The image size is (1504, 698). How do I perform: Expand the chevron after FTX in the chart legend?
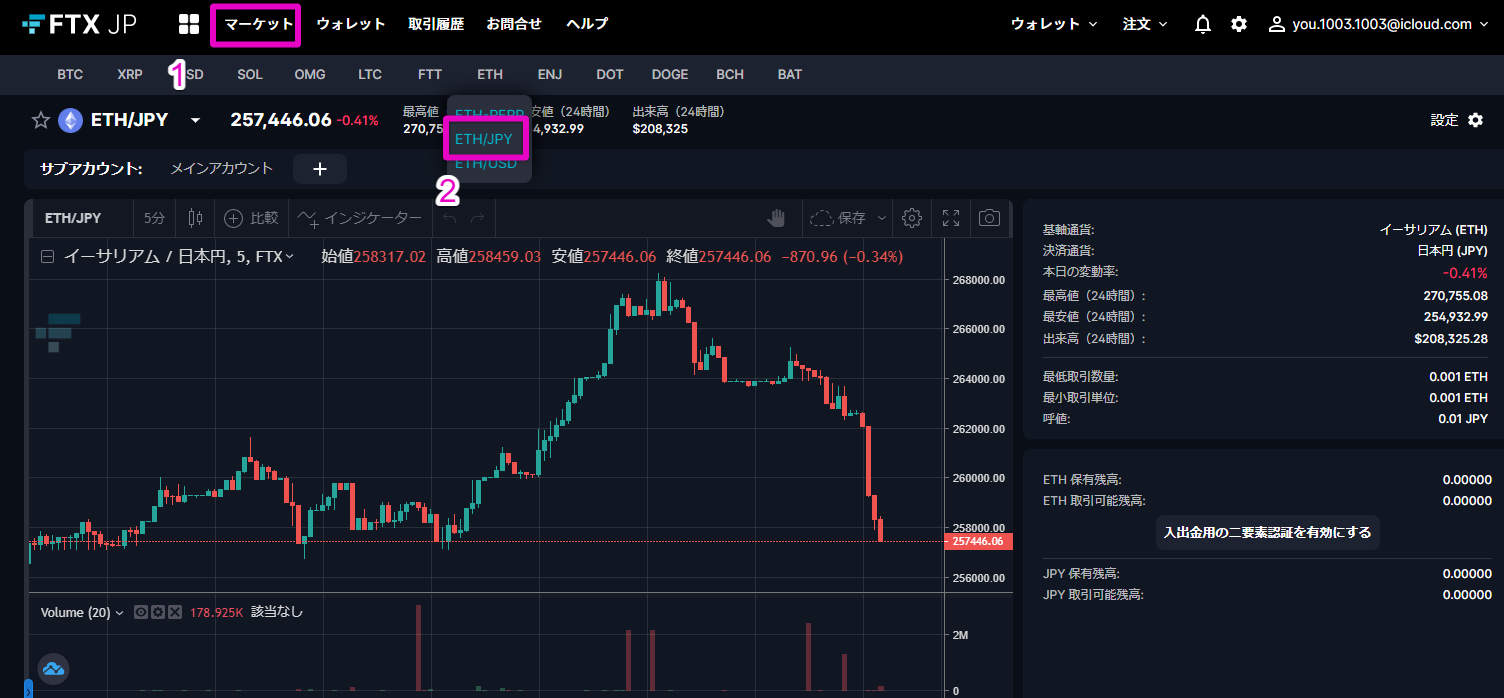click(290, 257)
